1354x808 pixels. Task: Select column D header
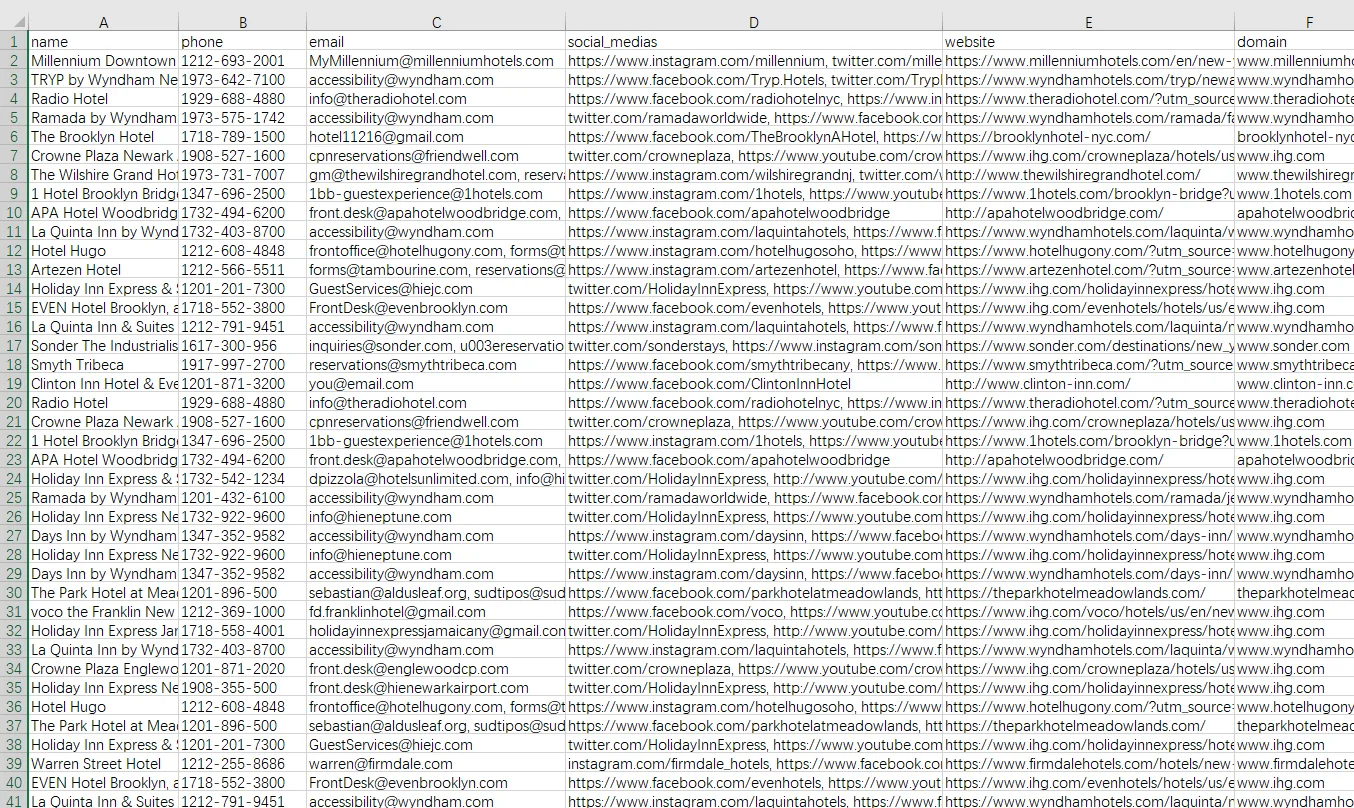tap(754, 22)
